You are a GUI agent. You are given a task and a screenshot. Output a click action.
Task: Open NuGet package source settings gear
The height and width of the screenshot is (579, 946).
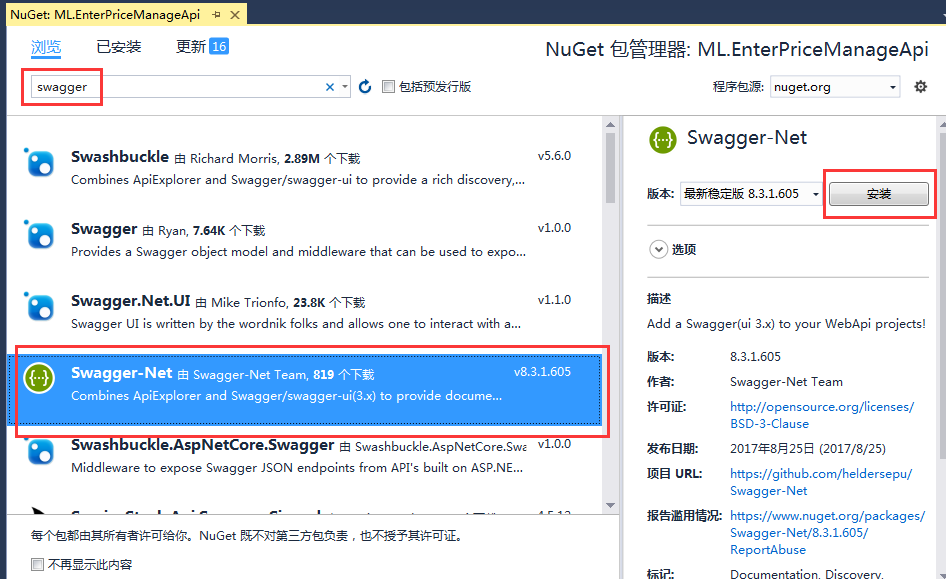[920, 87]
